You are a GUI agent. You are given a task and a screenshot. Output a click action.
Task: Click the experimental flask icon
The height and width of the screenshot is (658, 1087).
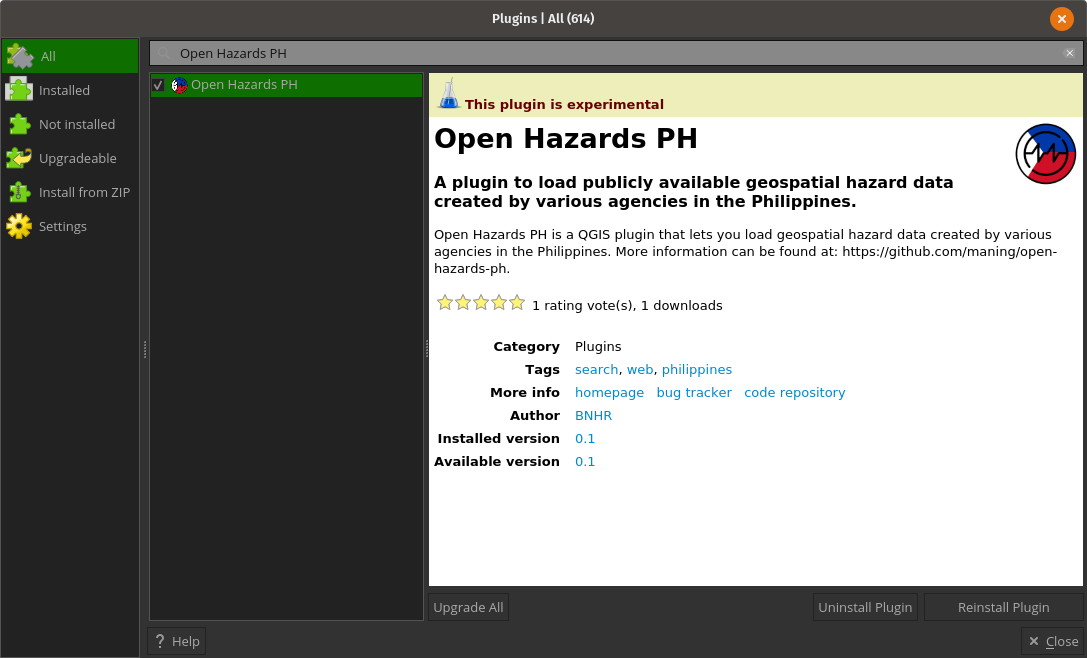pyautogui.click(x=449, y=93)
